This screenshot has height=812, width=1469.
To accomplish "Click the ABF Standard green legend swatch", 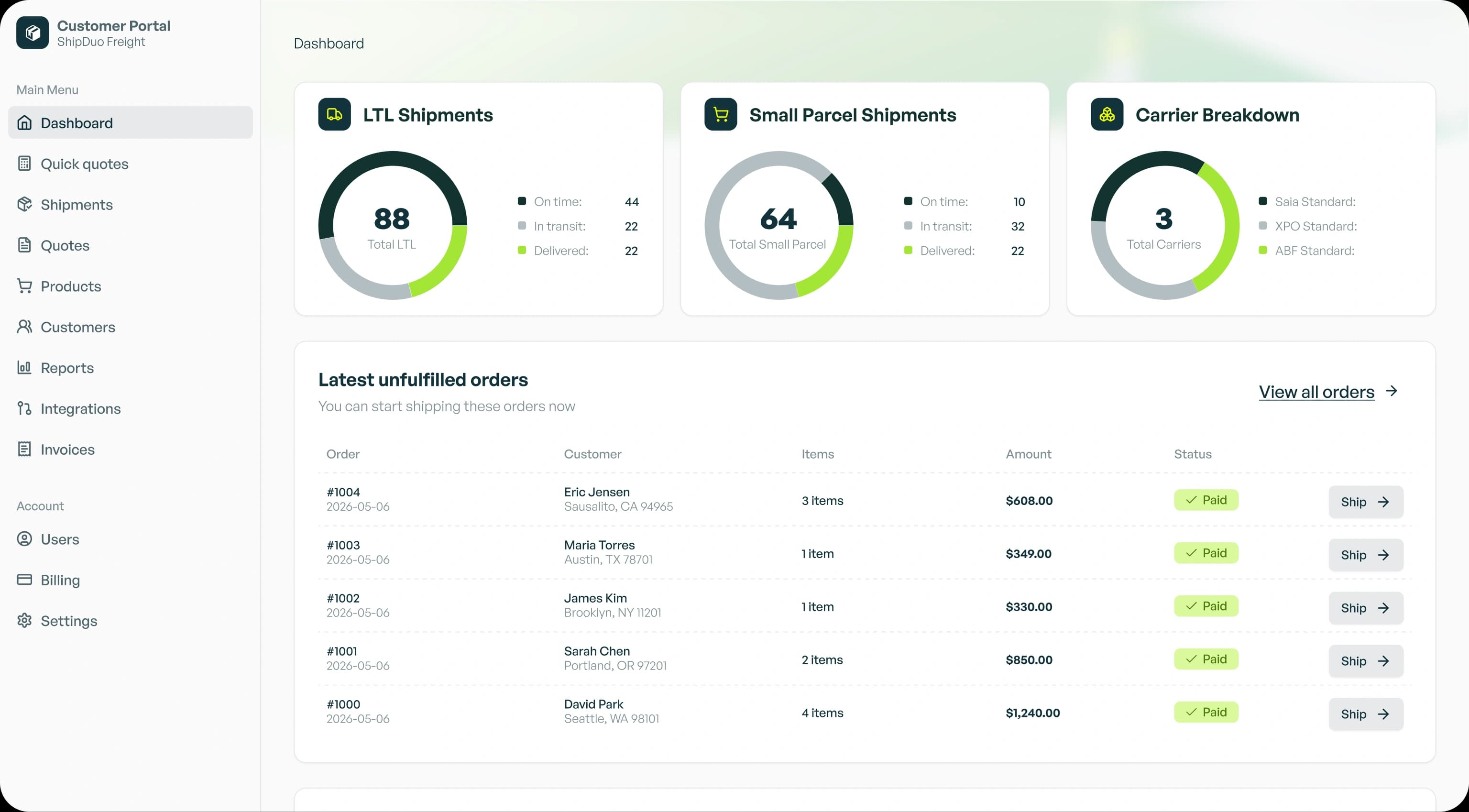I will [1262, 250].
